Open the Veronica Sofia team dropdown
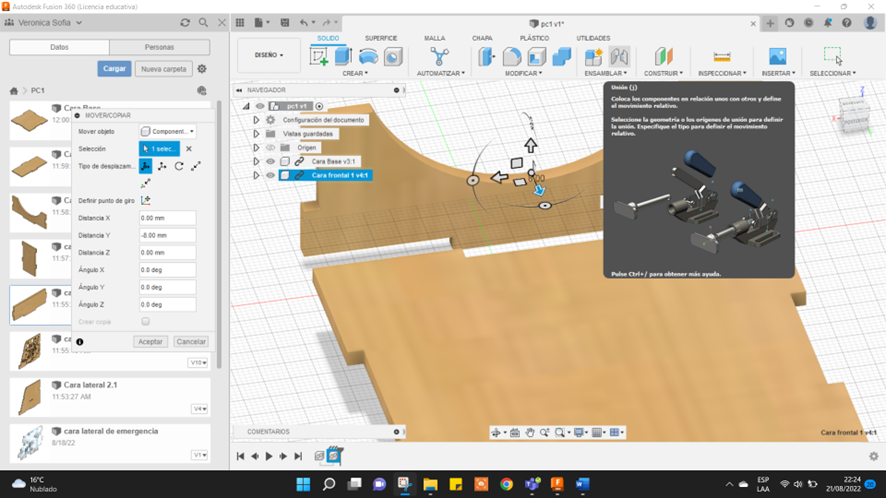Screen dimensions: 886x498 click(50, 23)
